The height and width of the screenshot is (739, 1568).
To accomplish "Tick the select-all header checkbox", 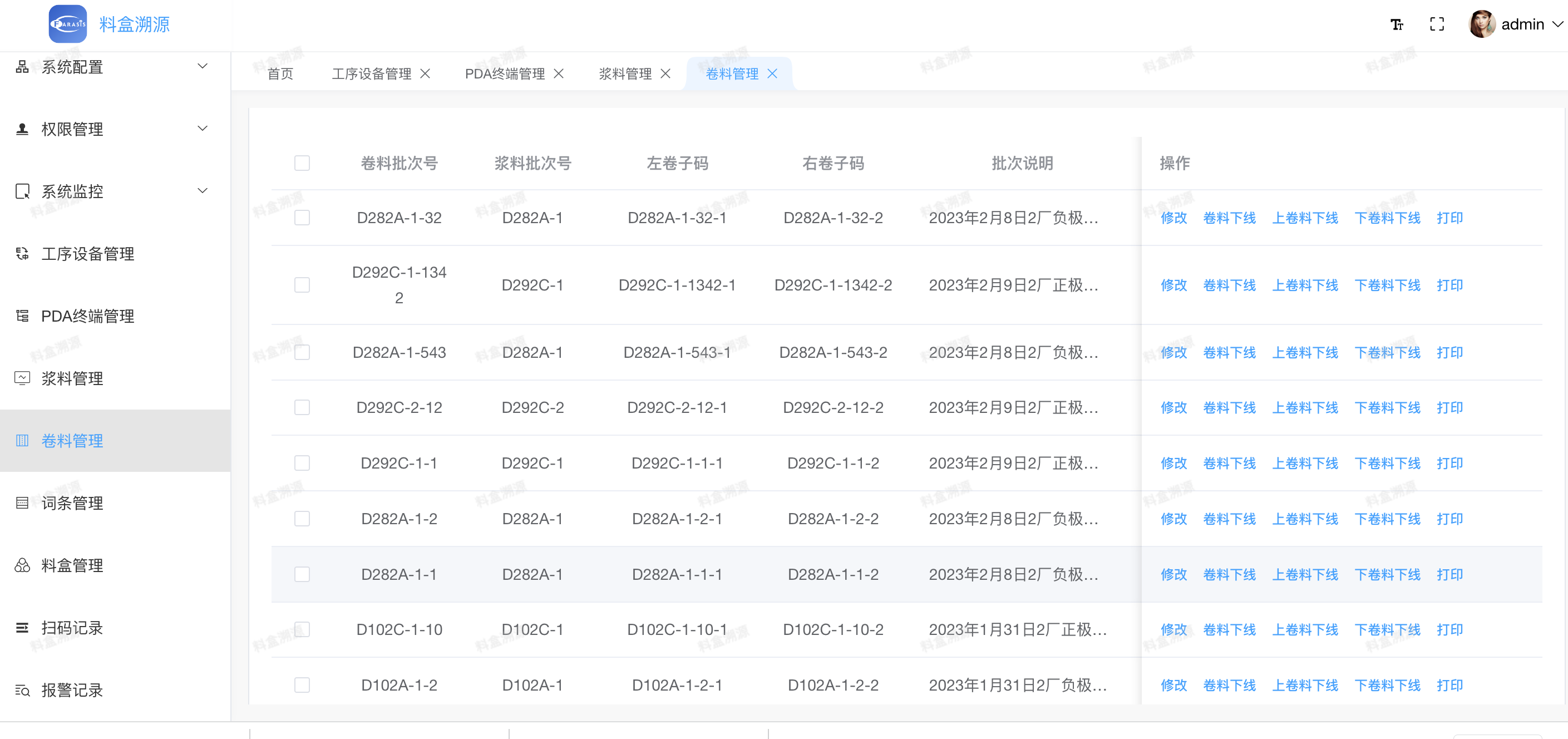I will click(x=302, y=163).
